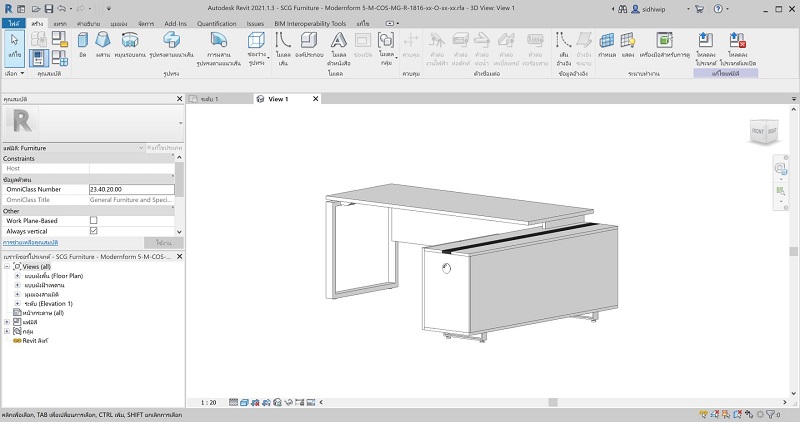Expand the Elevation 1 tree node
The height and width of the screenshot is (422, 800).
tap(17, 303)
